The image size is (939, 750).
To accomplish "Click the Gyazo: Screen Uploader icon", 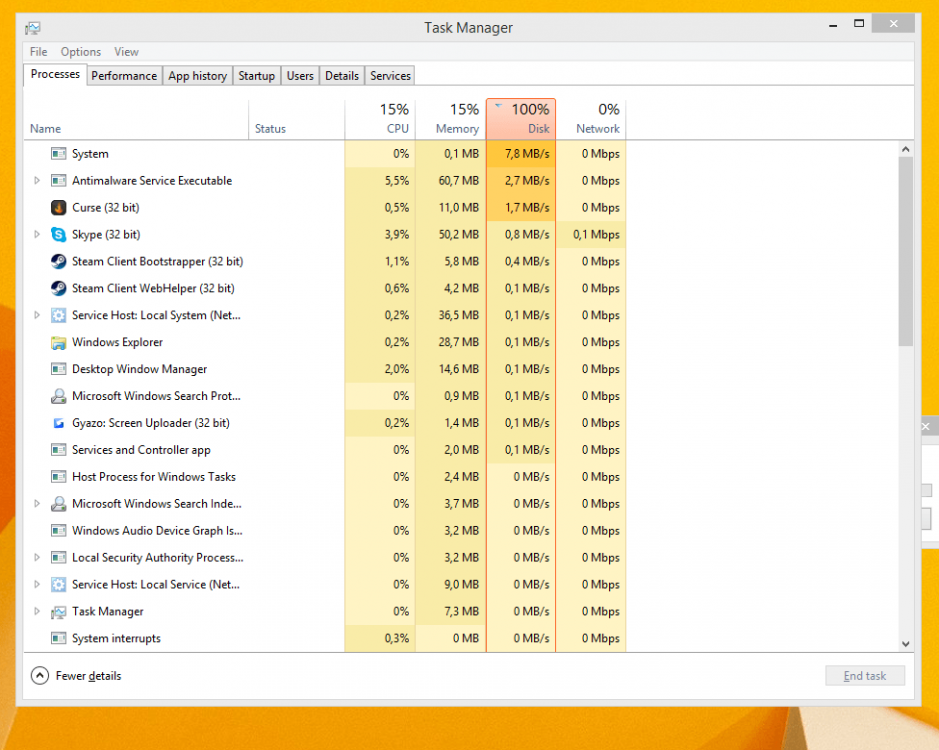I will pyautogui.click(x=58, y=423).
